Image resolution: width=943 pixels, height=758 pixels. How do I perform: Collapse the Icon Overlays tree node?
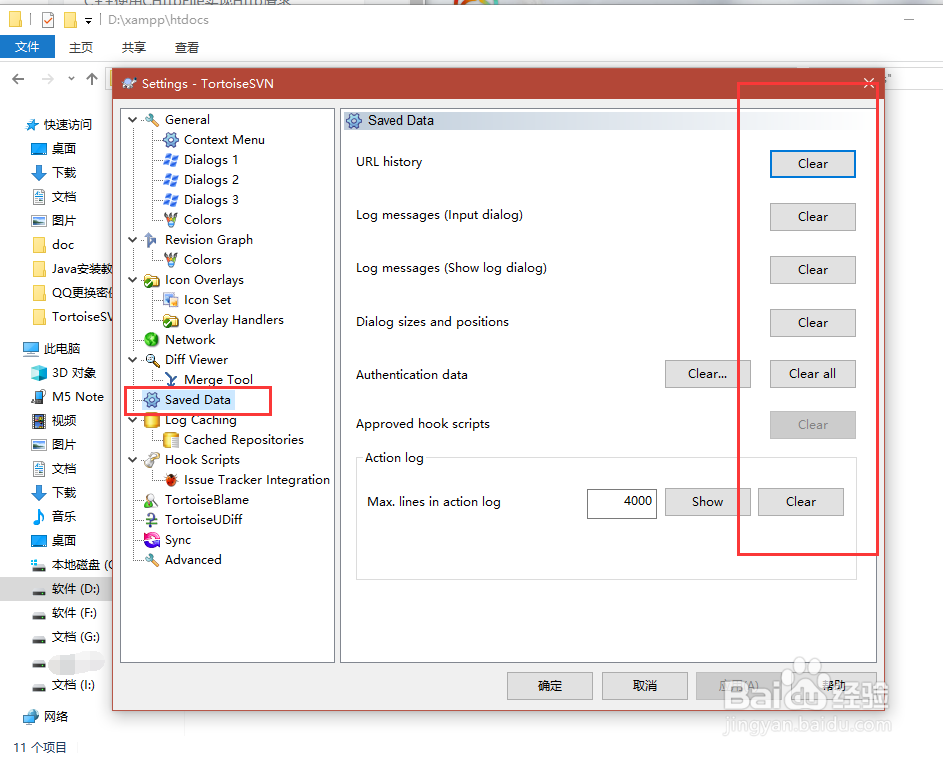click(133, 280)
